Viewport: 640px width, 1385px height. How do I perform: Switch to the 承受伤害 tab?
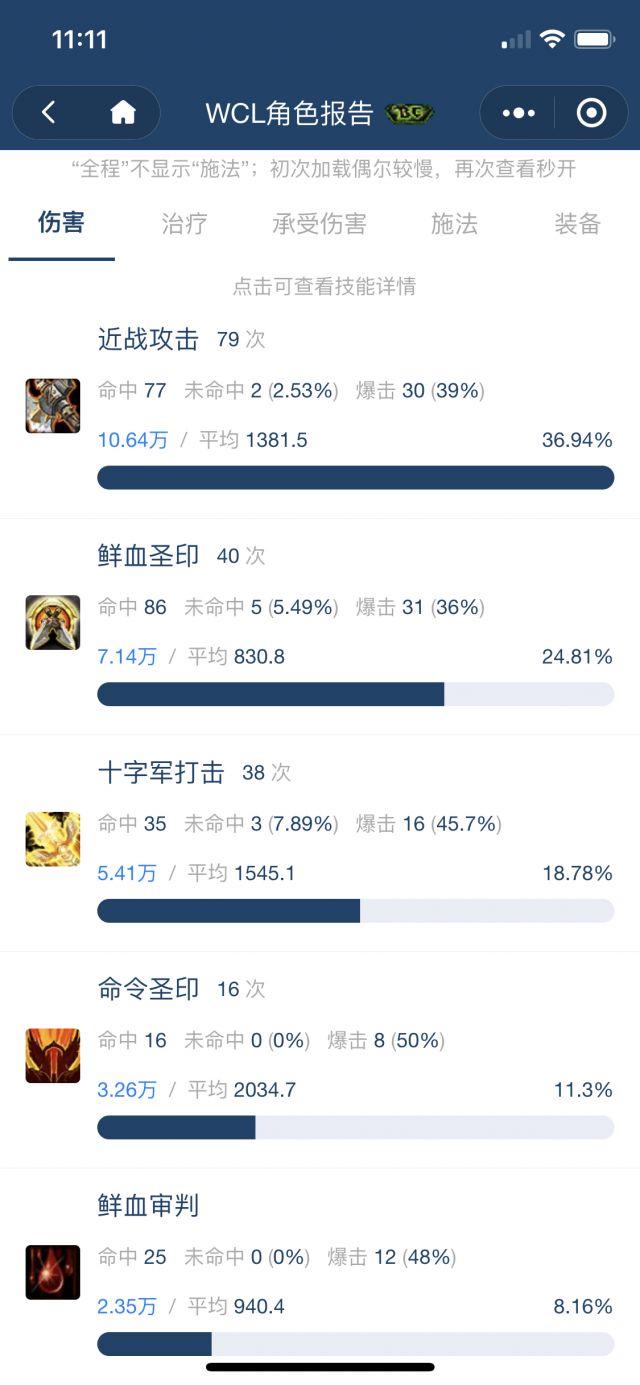(x=319, y=223)
